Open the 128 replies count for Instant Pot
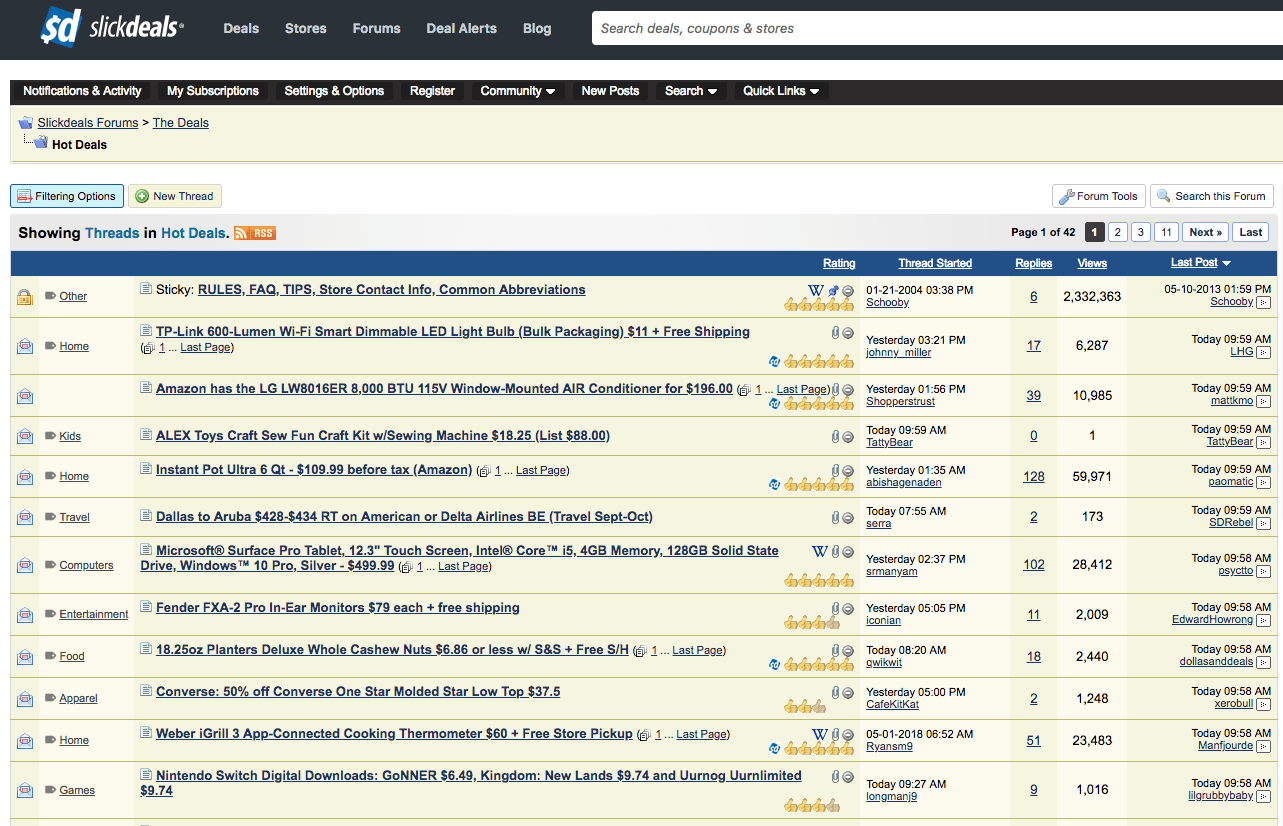This screenshot has height=826, width=1283. pyautogui.click(x=1034, y=477)
